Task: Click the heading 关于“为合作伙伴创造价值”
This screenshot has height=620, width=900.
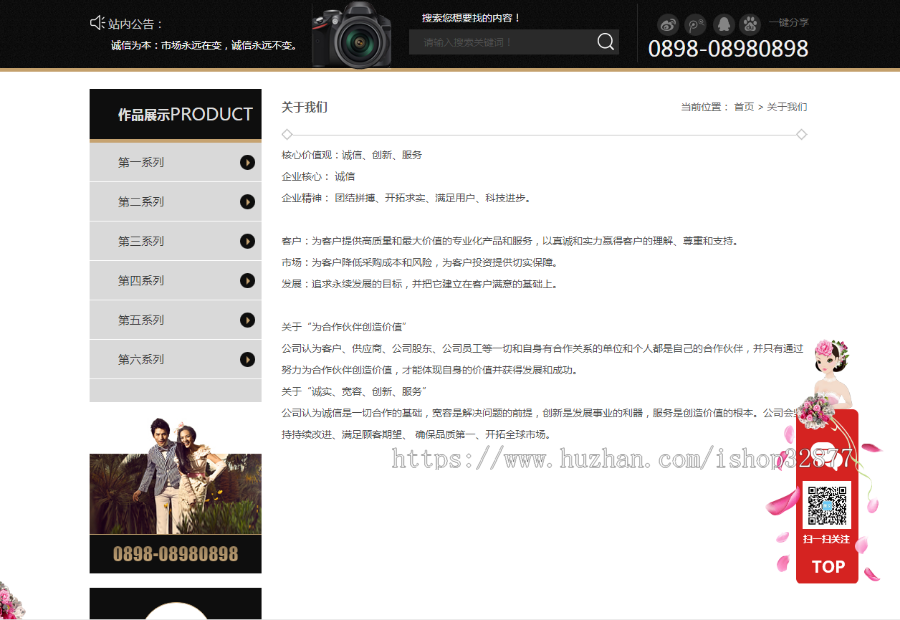Action: pos(344,327)
